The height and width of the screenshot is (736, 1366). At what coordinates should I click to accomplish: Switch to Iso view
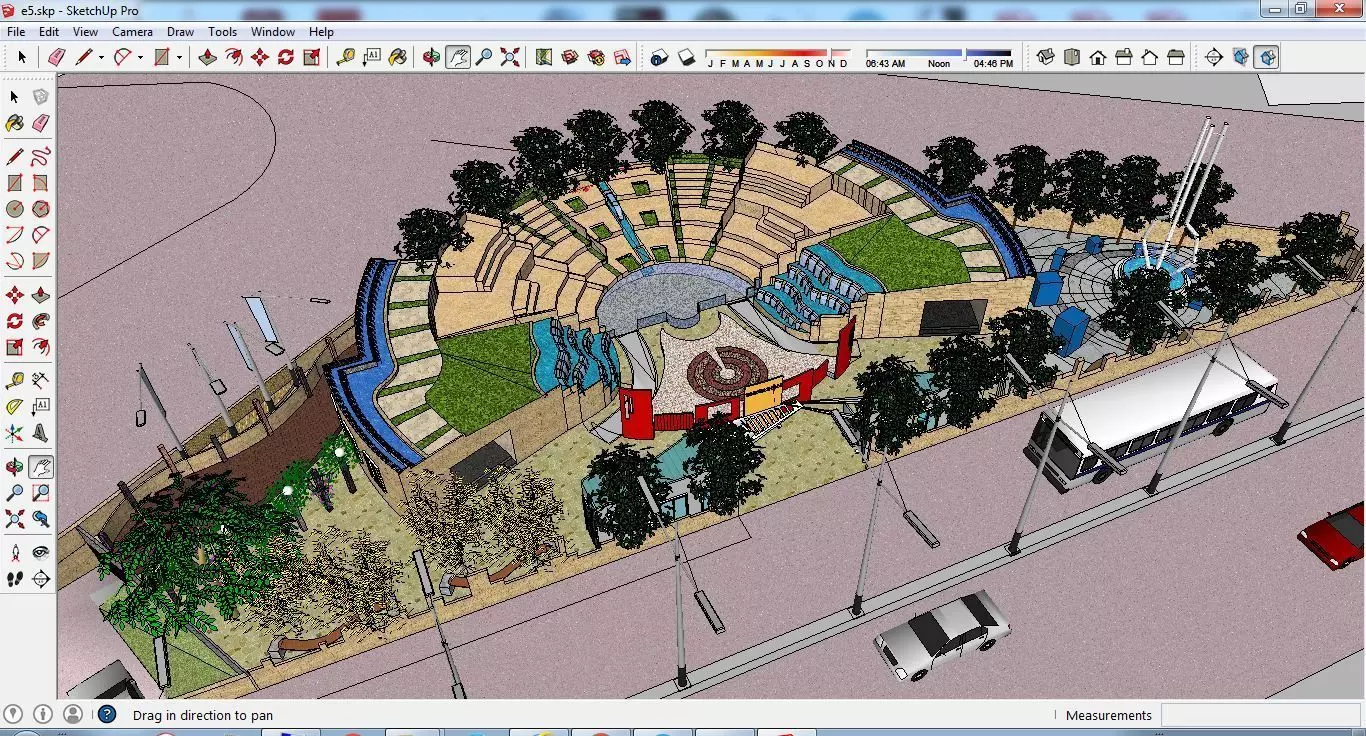pyautogui.click(x=1046, y=58)
